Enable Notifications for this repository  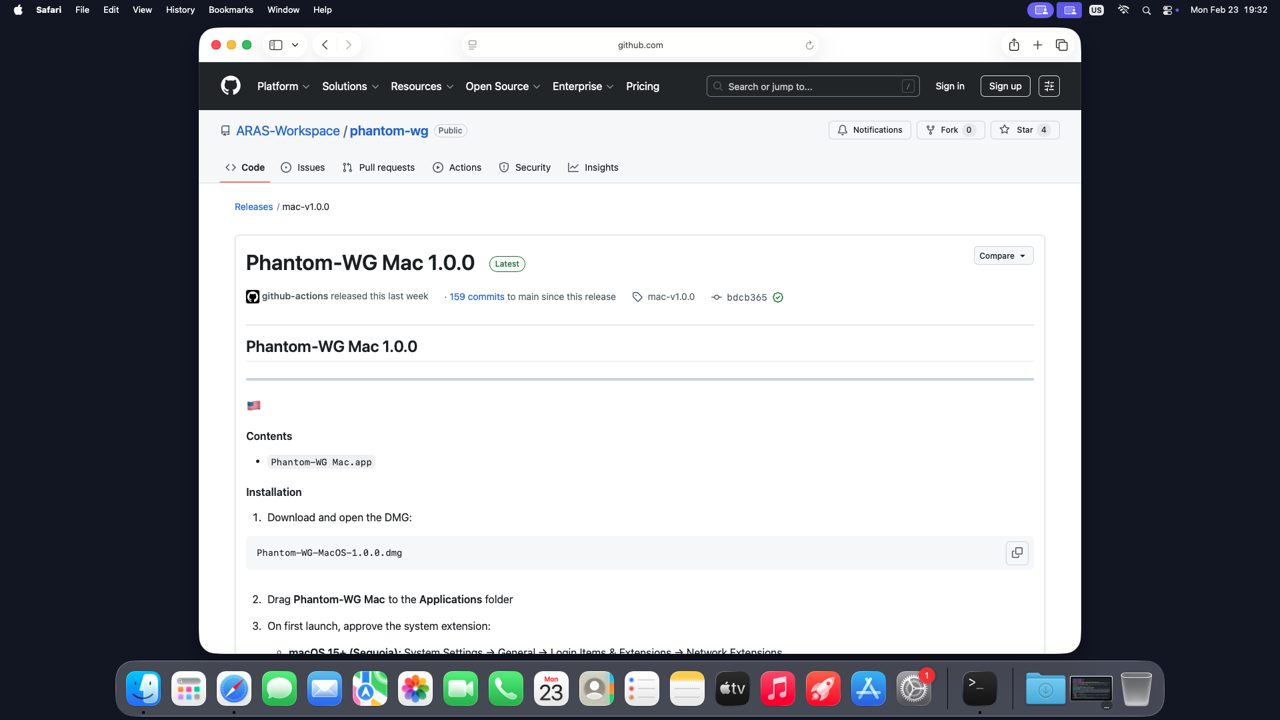click(x=869, y=130)
